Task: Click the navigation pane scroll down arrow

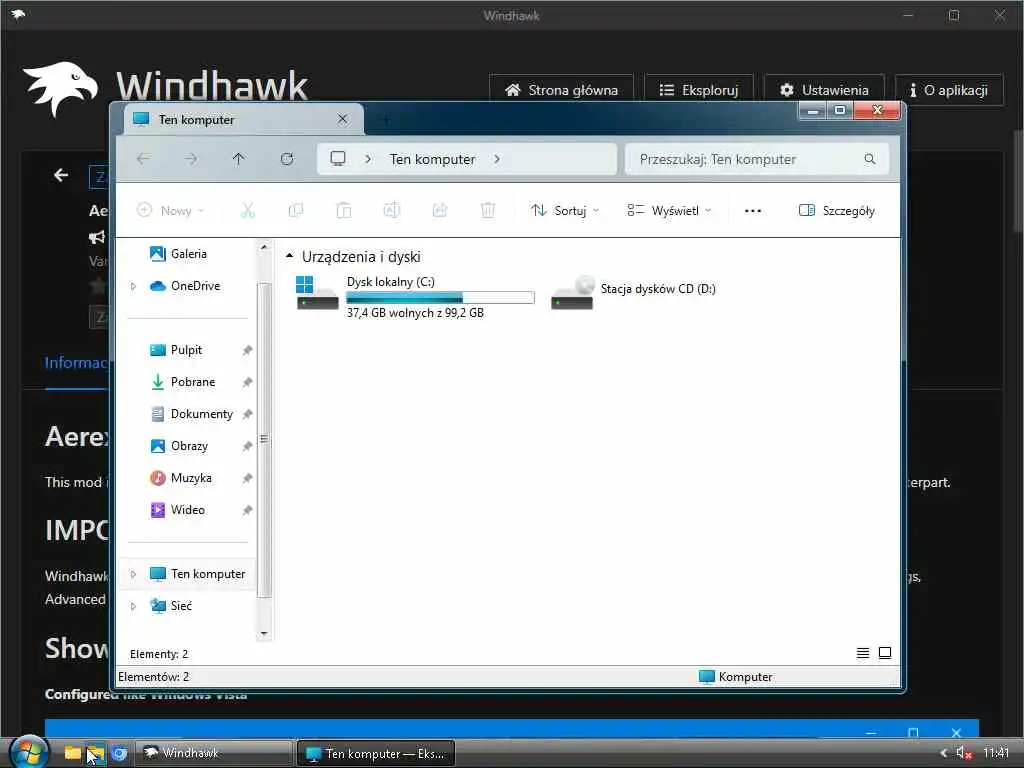Action: pyautogui.click(x=264, y=633)
